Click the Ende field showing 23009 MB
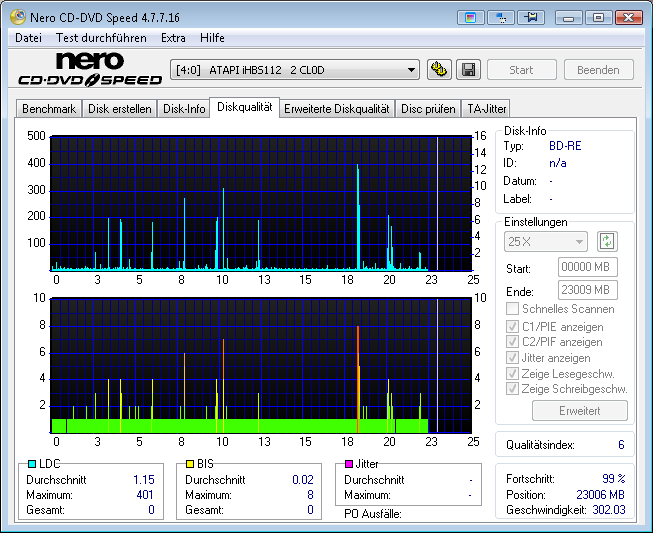Screen dimensions: 653x533 pyautogui.click(x=588, y=290)
